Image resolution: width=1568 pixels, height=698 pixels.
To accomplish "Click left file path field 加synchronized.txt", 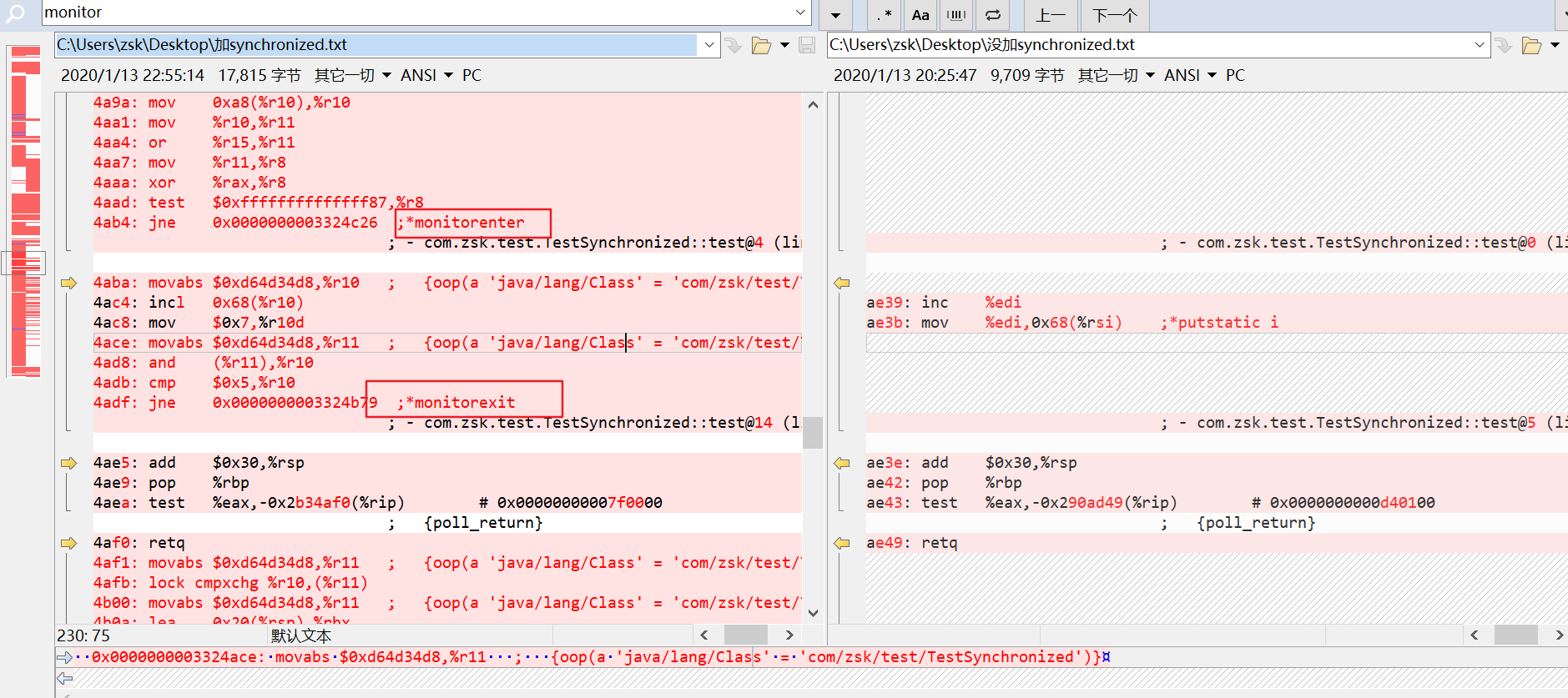I will 376,45.
